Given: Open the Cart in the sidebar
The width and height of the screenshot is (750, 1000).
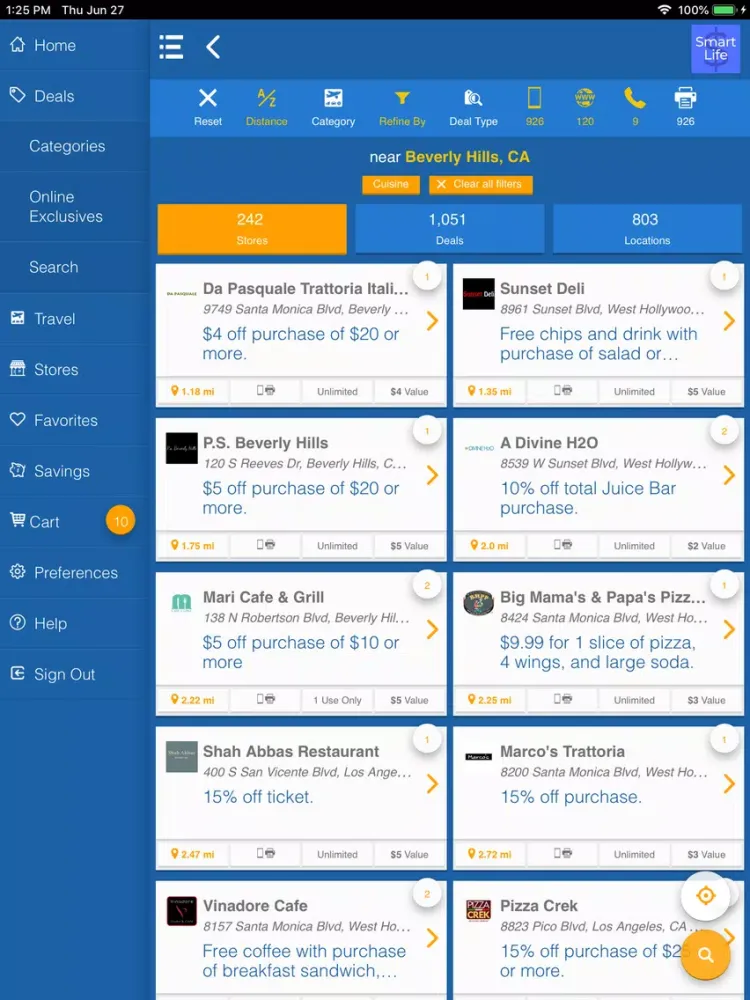Looking at the screenshot, I should [x=75, y=522].
